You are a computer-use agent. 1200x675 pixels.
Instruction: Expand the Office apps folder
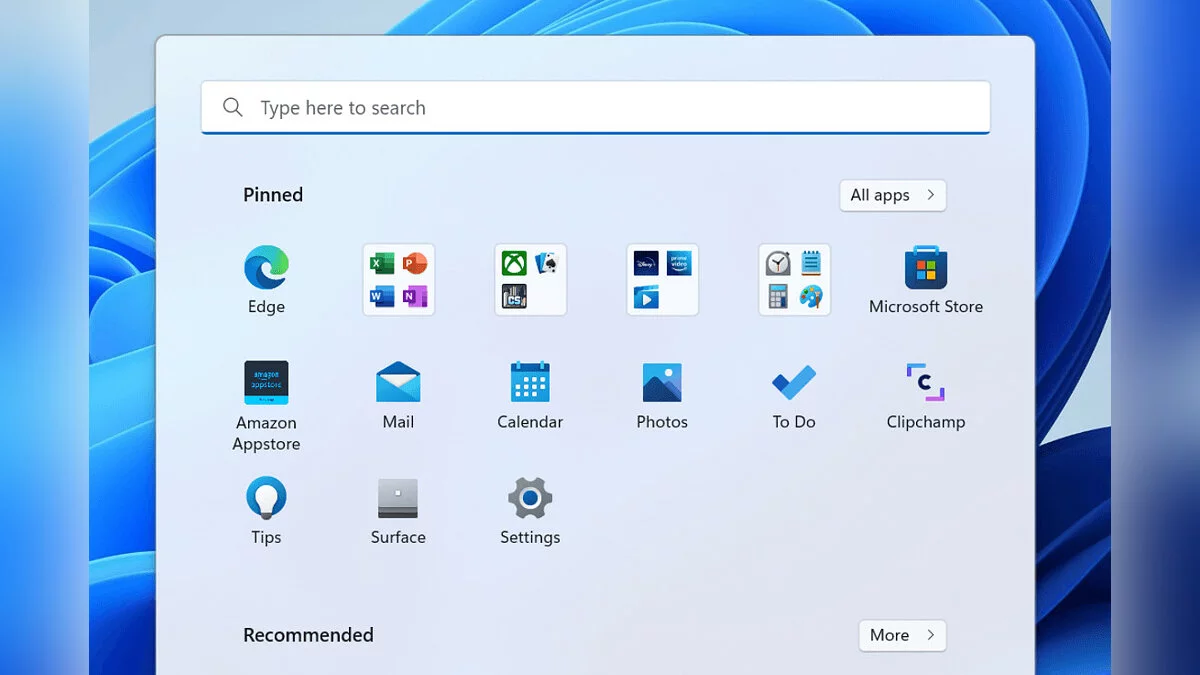click(398, 280)
